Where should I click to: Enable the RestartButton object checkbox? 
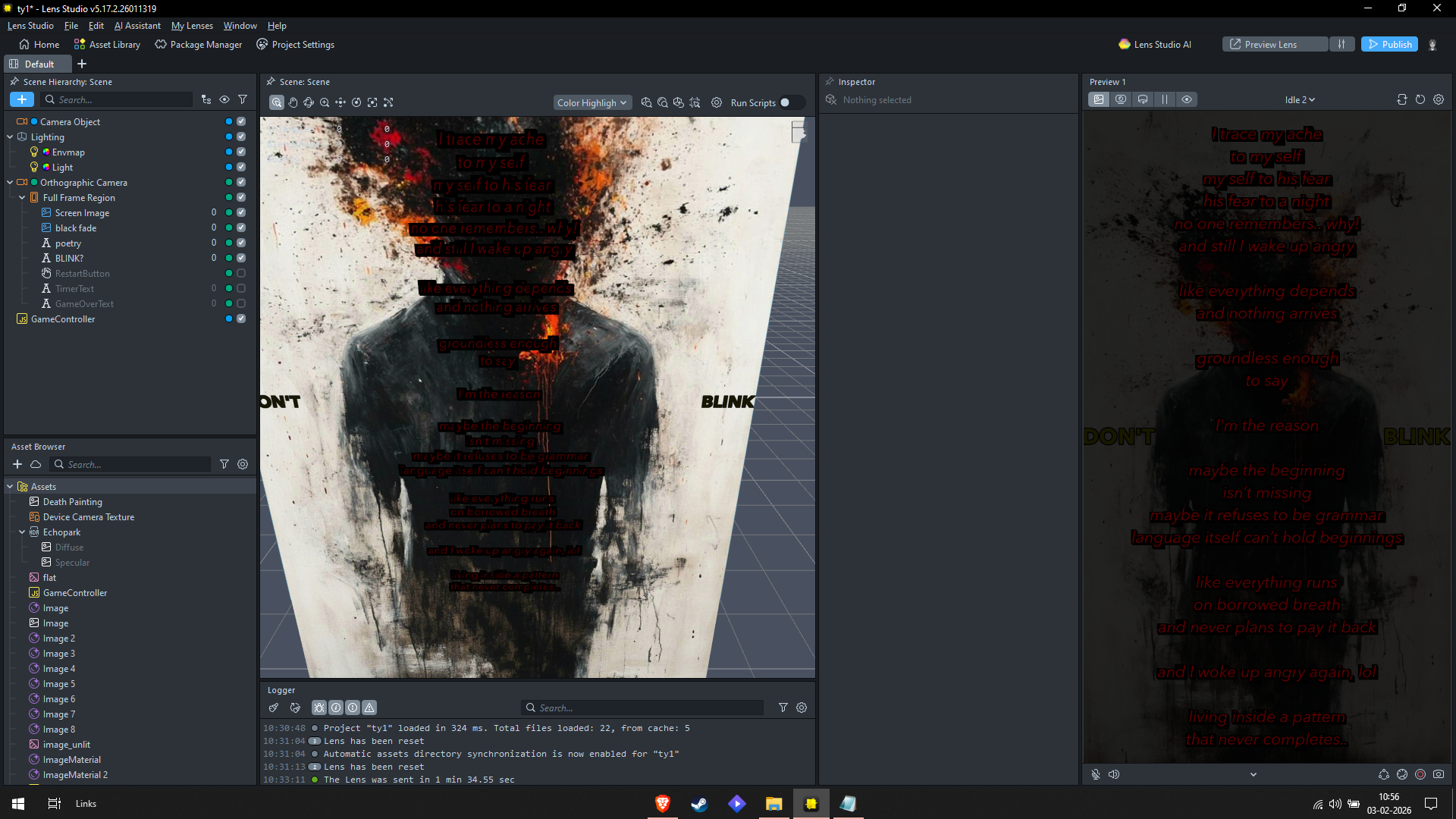point(241,273)
